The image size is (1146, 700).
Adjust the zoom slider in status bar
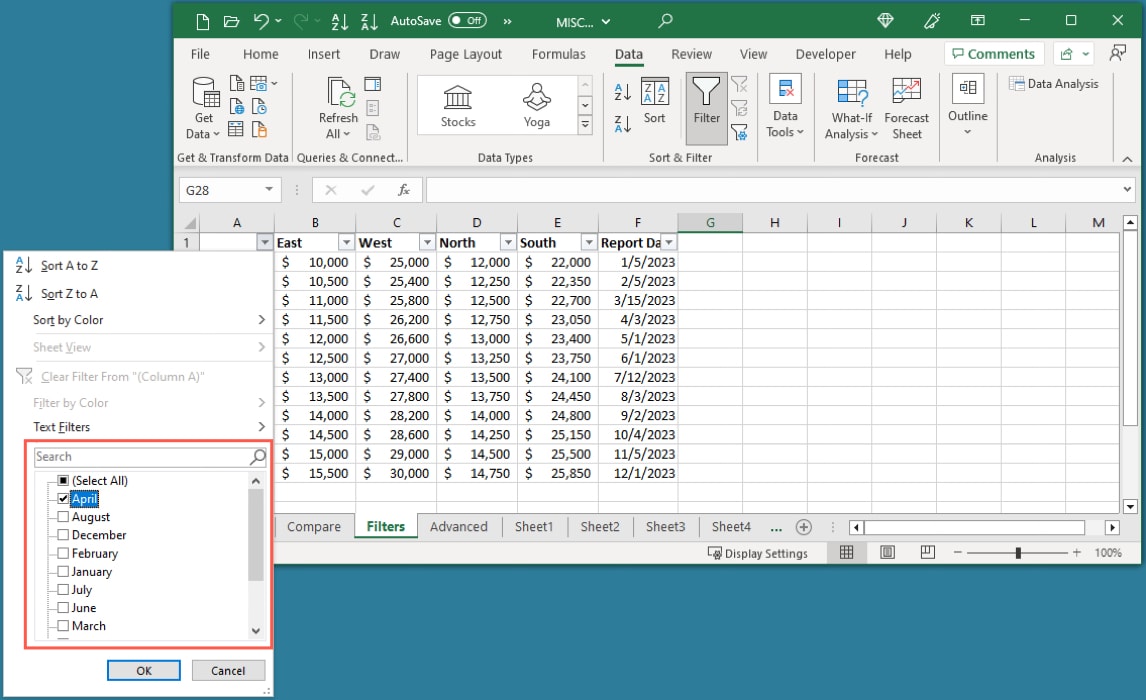click(1017, 552)
